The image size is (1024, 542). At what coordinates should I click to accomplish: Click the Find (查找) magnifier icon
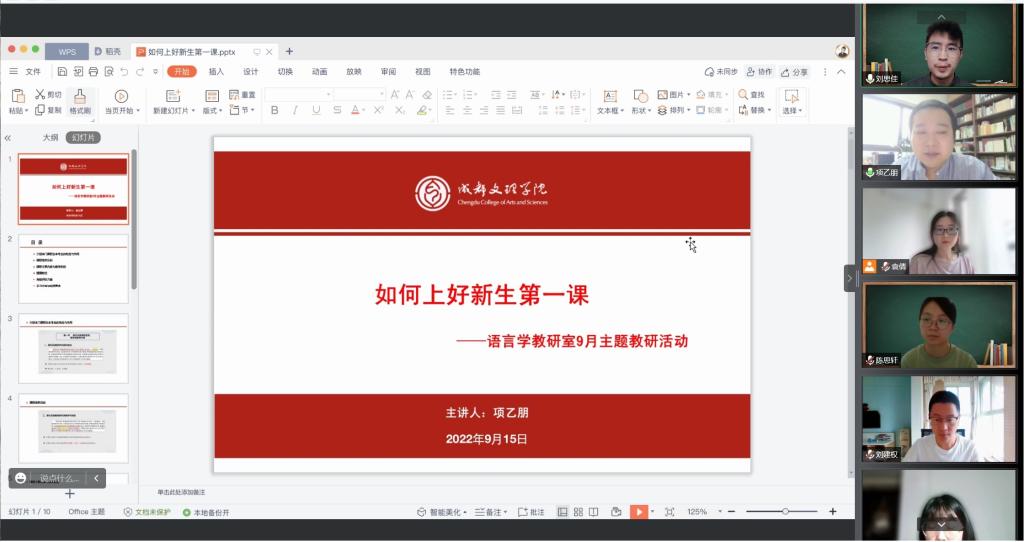(744, 95)
